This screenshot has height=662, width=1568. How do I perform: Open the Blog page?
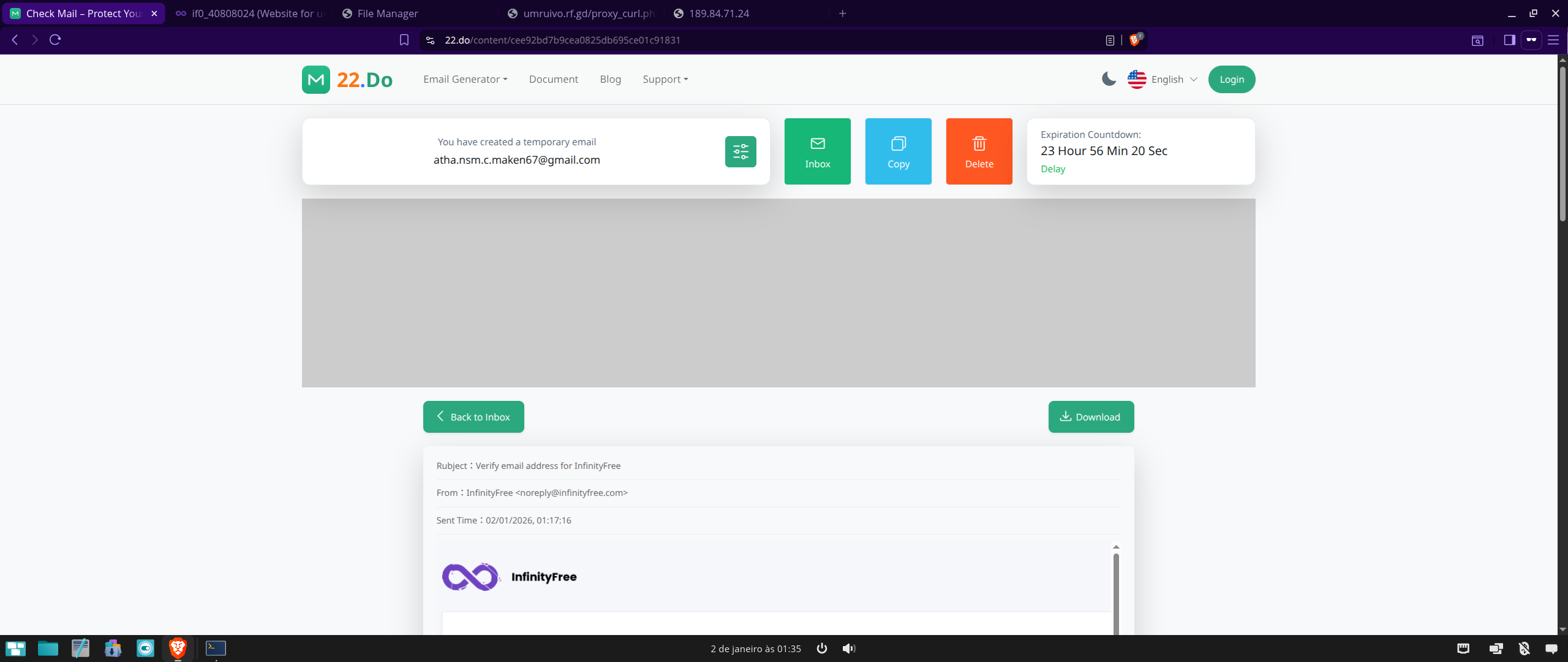pos(611,79)
